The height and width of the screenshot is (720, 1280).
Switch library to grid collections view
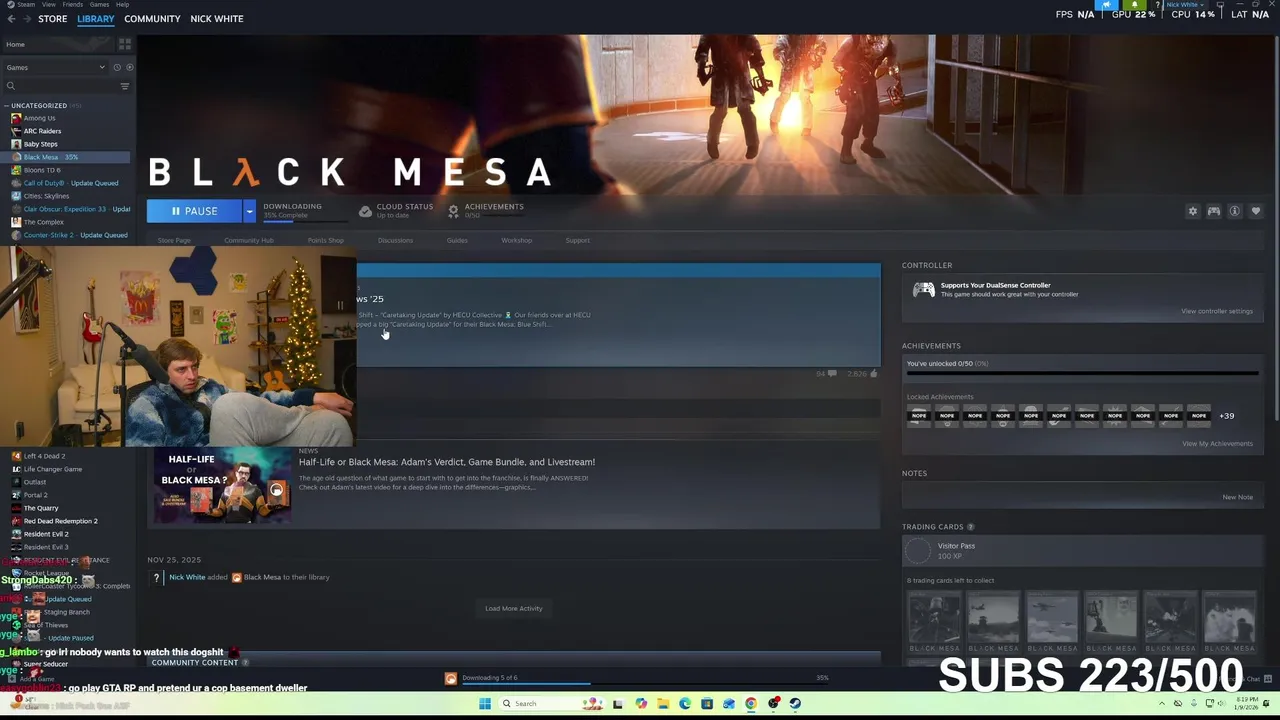[125, 44]
